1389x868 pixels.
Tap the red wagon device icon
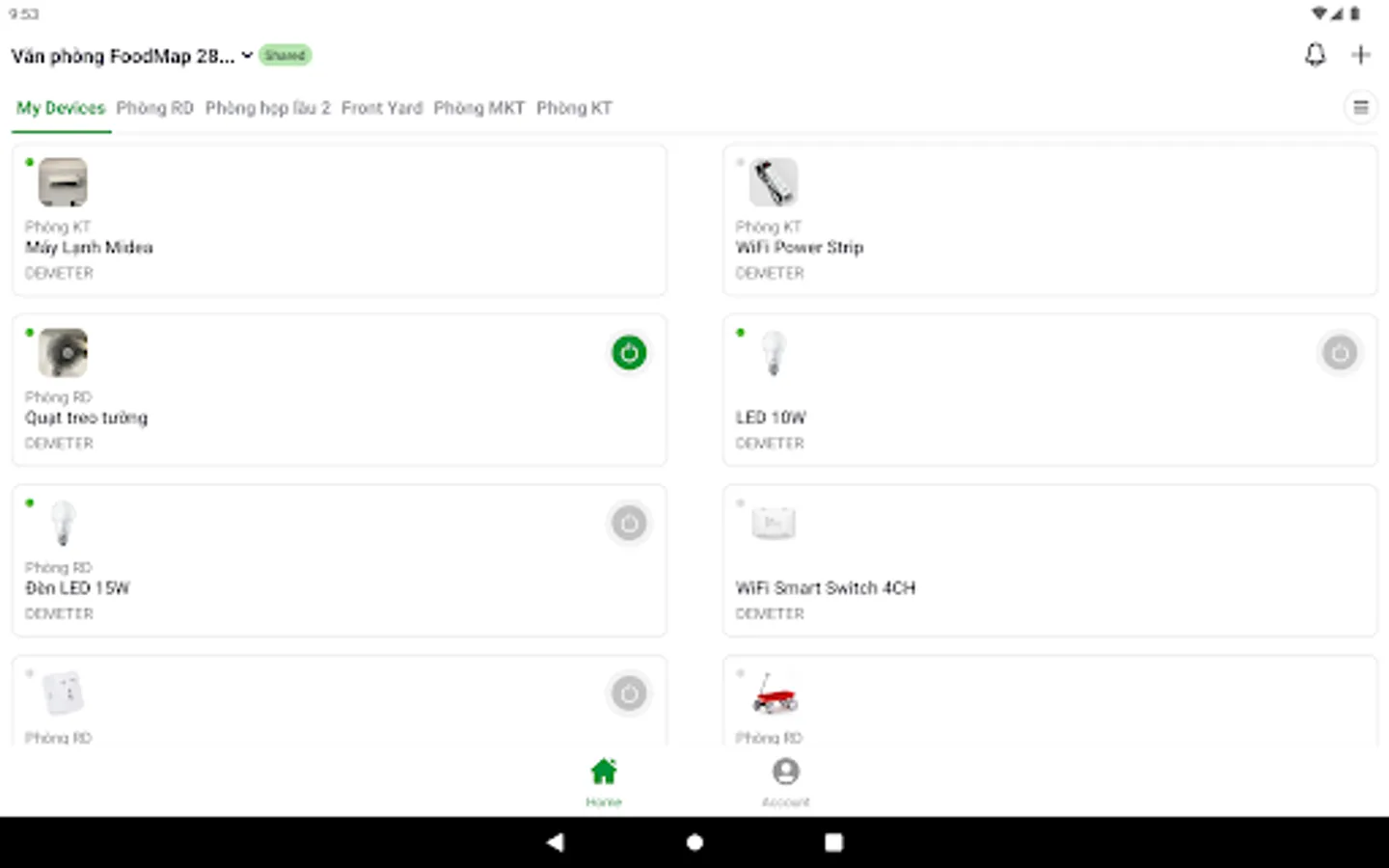point(774,693)
